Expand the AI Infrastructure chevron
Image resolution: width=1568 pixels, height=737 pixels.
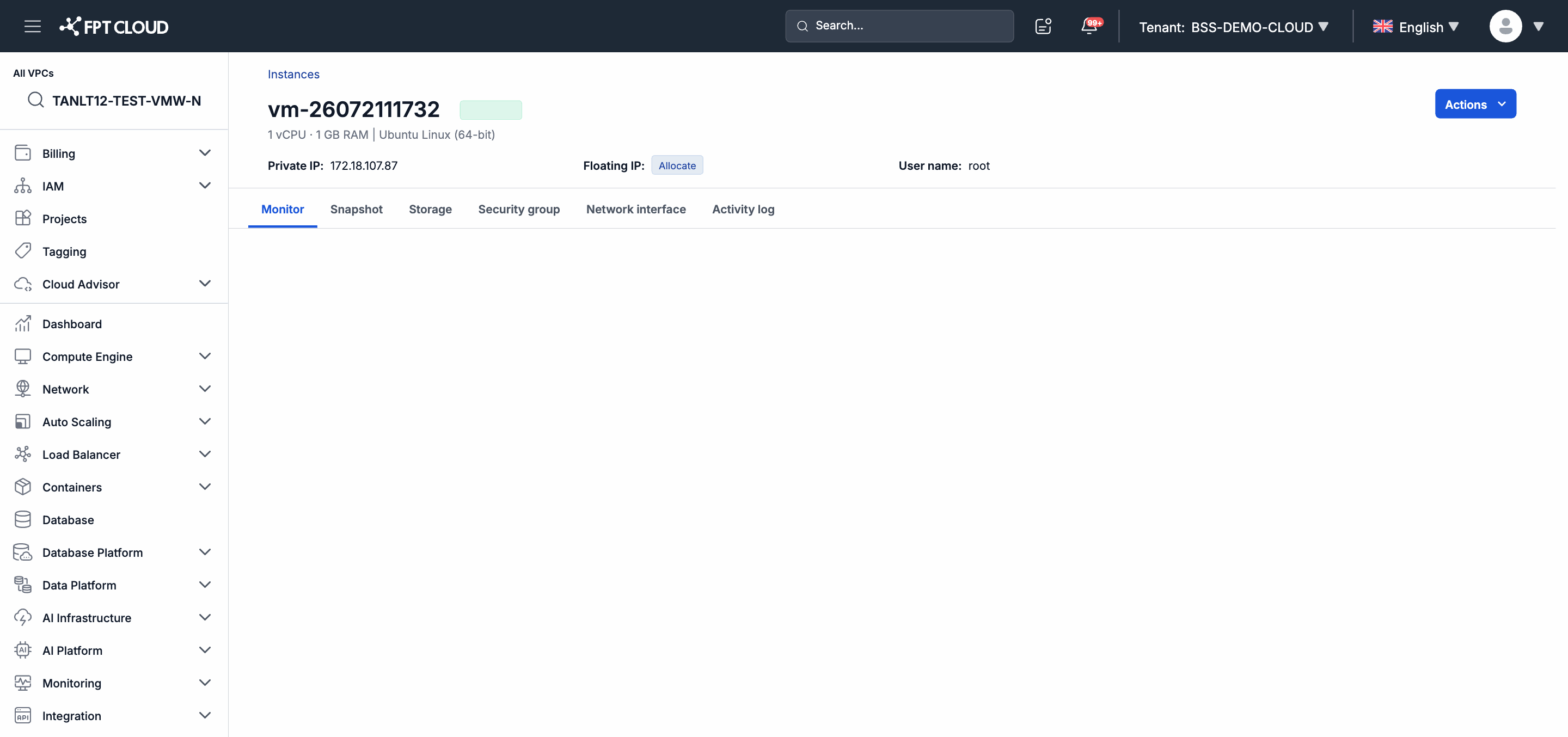(x=205, y=617)
